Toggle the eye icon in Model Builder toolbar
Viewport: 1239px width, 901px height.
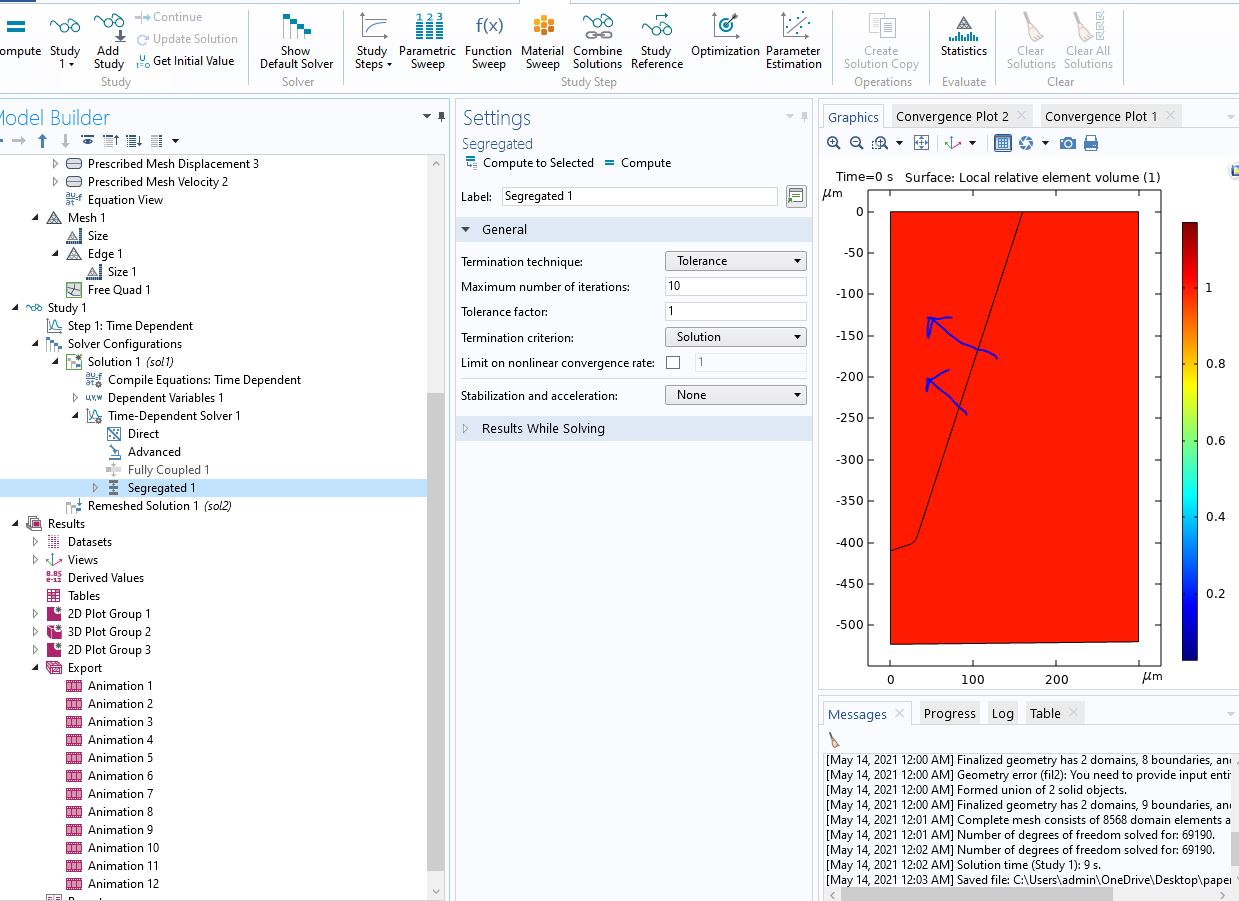tap(88, 141)
